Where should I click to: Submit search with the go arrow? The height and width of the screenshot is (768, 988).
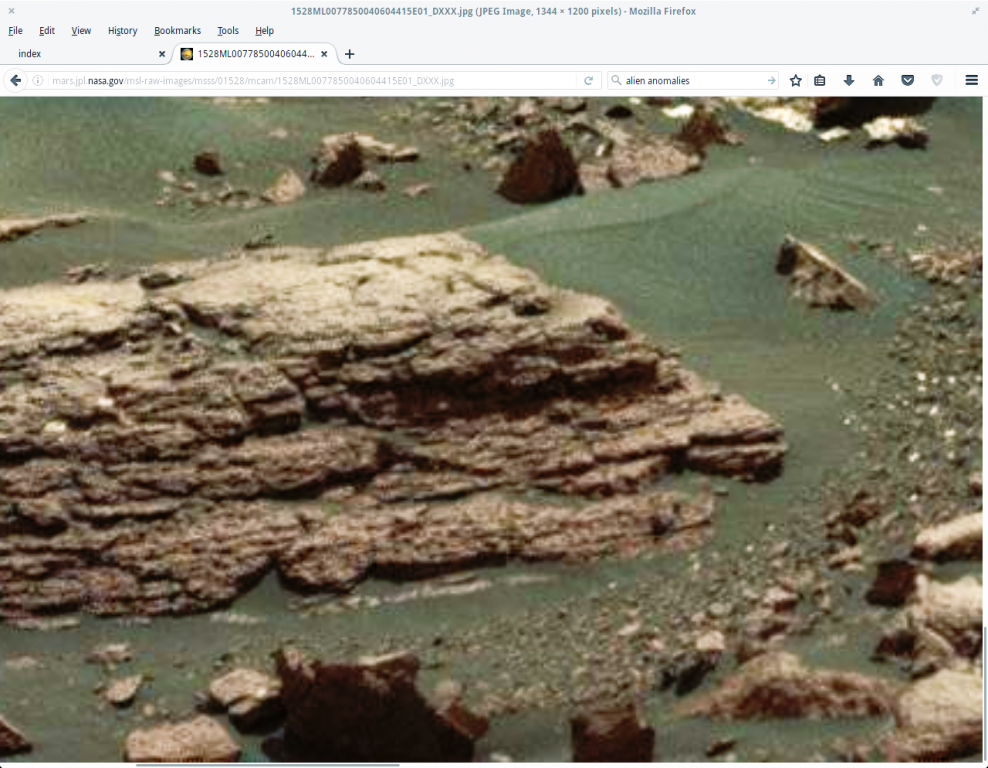tap(771, 80)
